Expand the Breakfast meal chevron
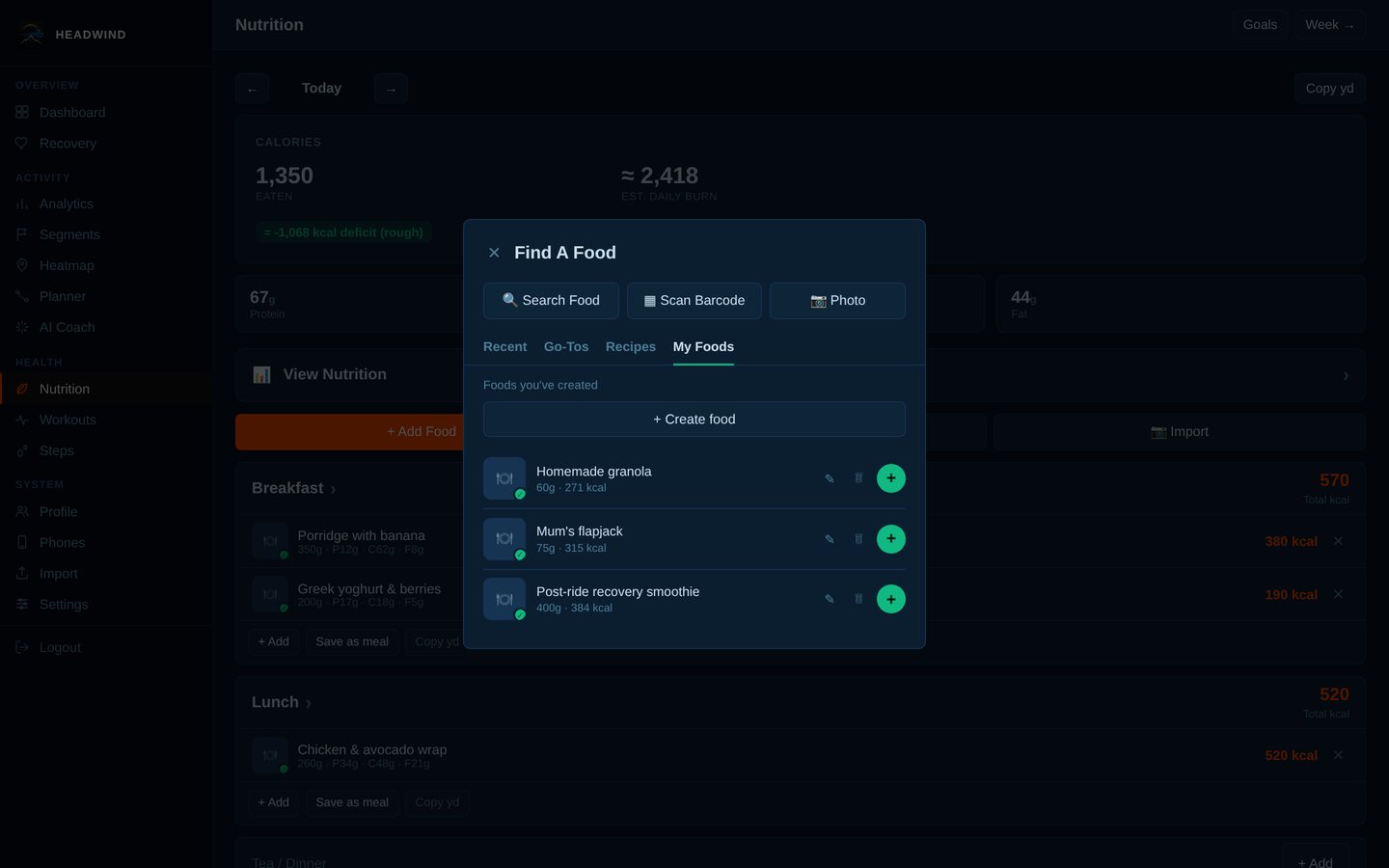 (x=333, y=490)
